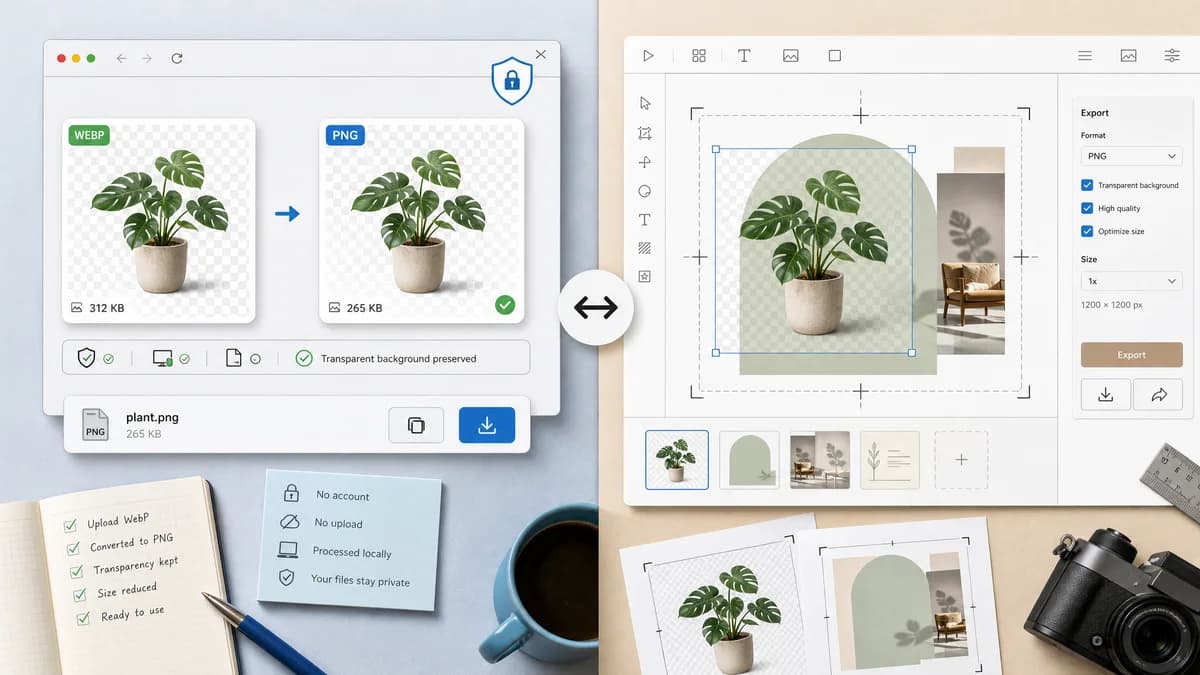
Task: Select the green arch thumbnail in filmstrip
Action: [749, 460]
